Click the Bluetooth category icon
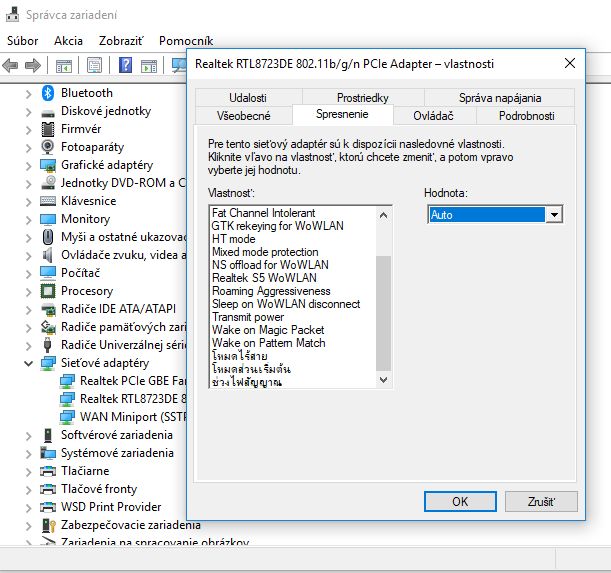The height and width of the screenshot is (573, 611). (x=48, y=93)
